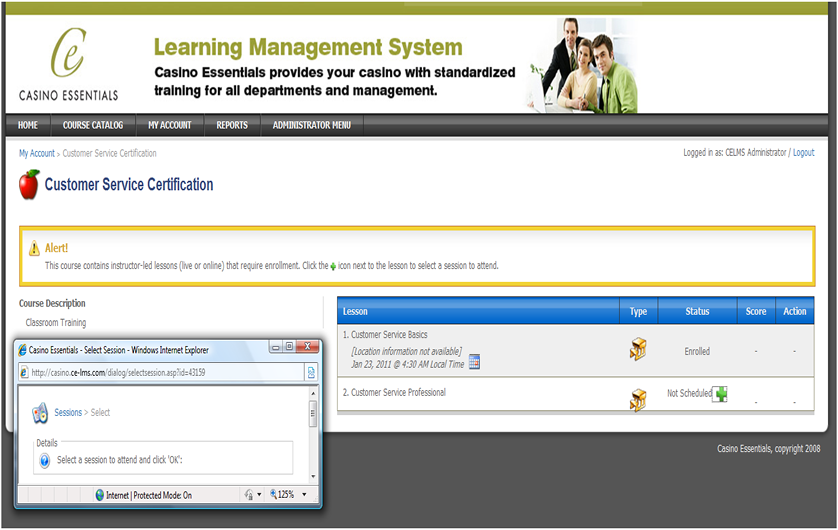838x530 pixels.
Task: Close the Select Session popup window
Action: click(x=307, y=347)
